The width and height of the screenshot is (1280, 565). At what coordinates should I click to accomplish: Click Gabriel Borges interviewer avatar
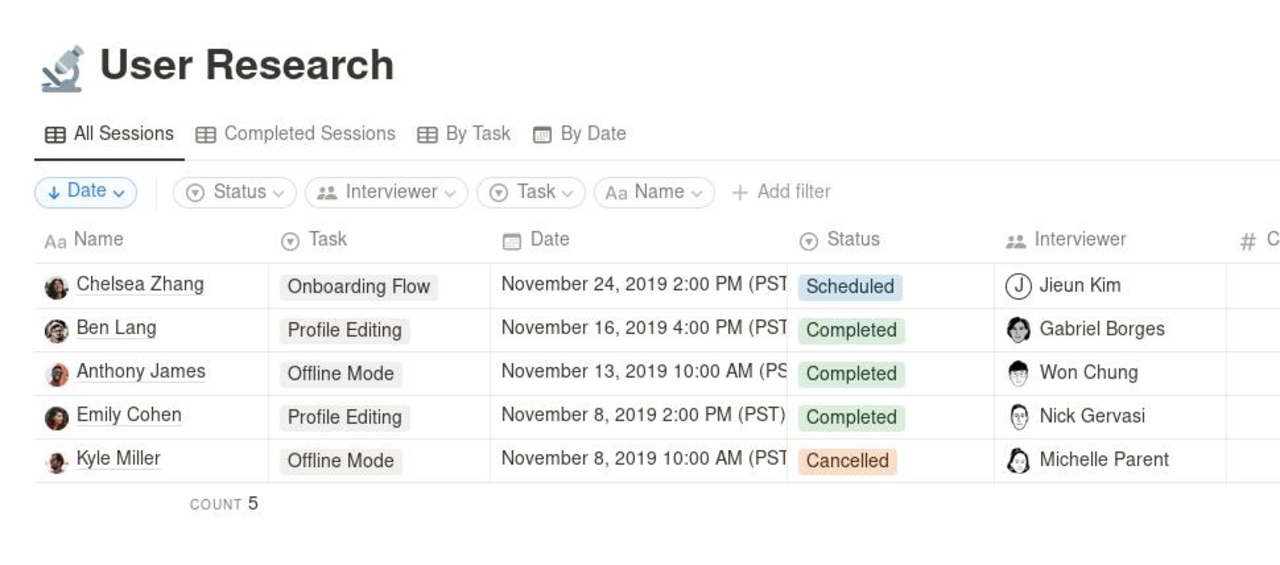point(1018,329)
